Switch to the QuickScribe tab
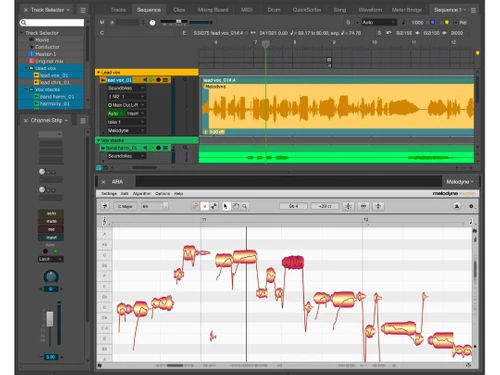Viewport: 500px width, 375px height. click(x=307, y=10)
